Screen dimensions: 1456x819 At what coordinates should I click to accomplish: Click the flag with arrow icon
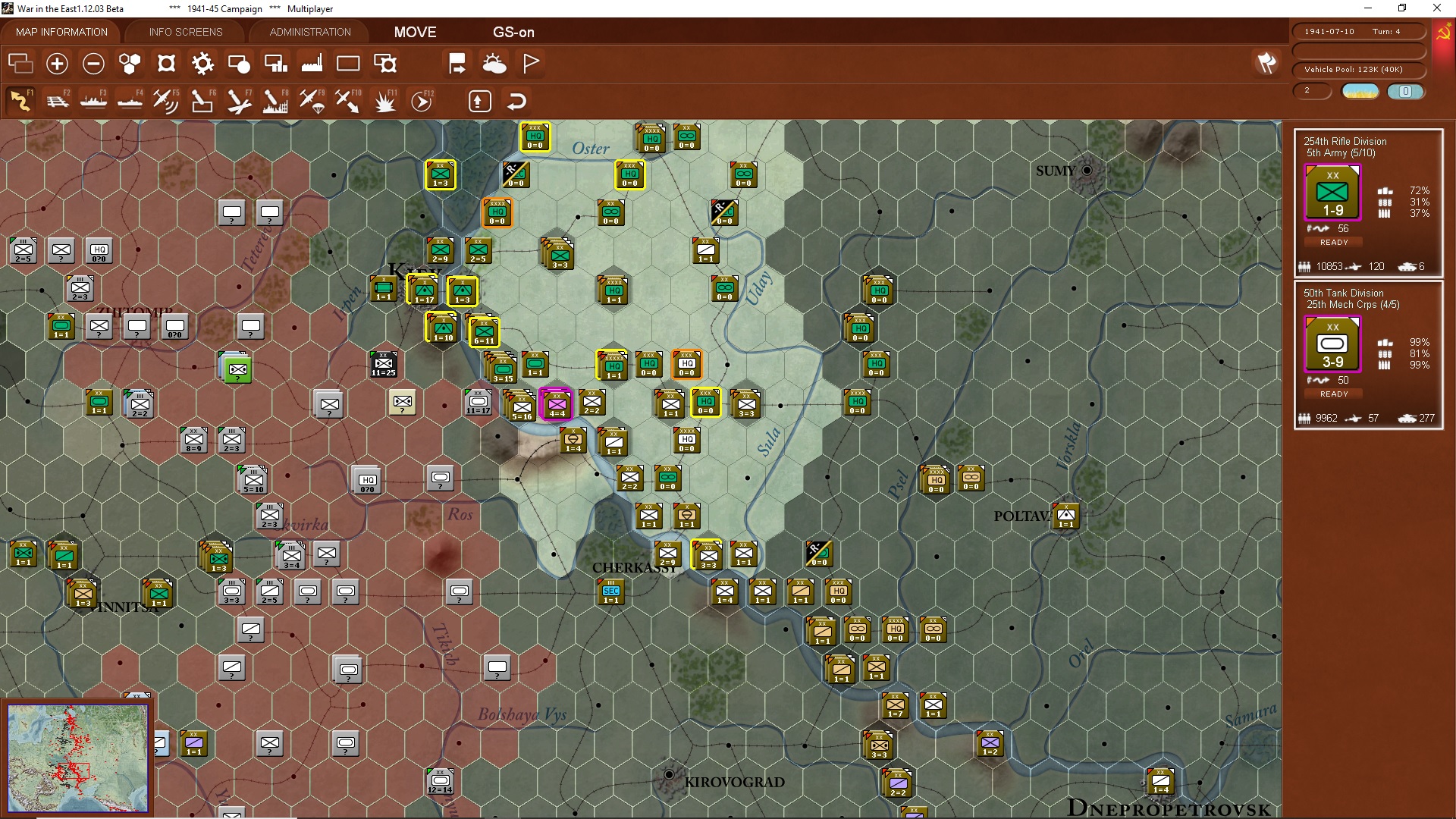(457, 64)
